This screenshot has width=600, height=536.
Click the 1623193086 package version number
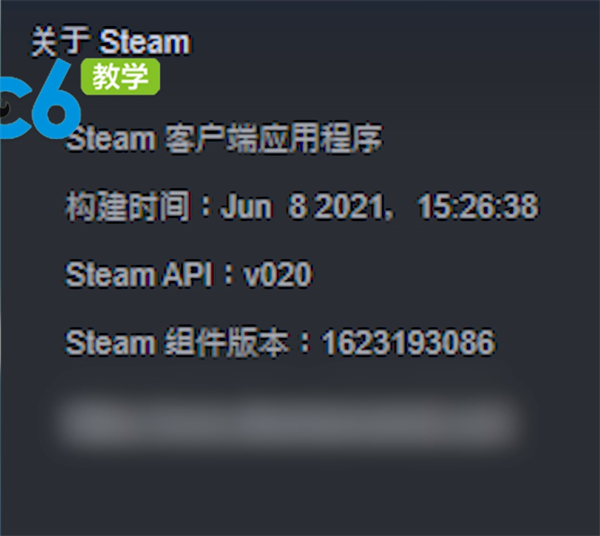[x=409, y=342]
